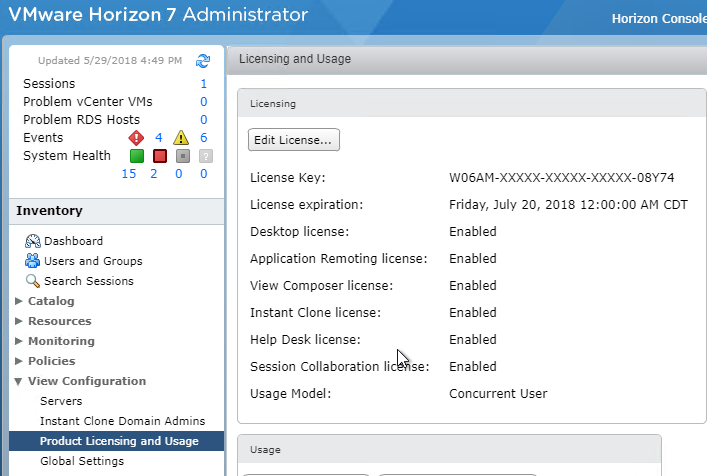
Task: Click the Licensing section header
Action: [x=471, y=103]
